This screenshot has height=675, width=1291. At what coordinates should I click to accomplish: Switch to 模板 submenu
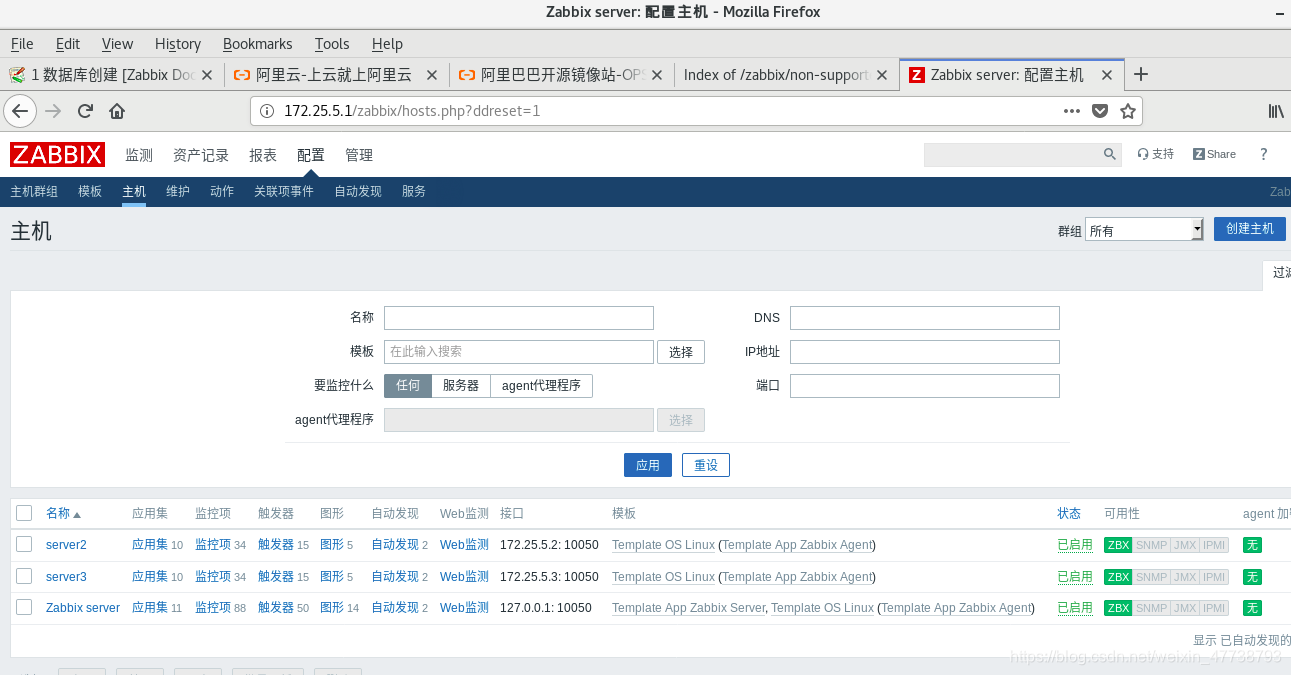pos(90,191)
